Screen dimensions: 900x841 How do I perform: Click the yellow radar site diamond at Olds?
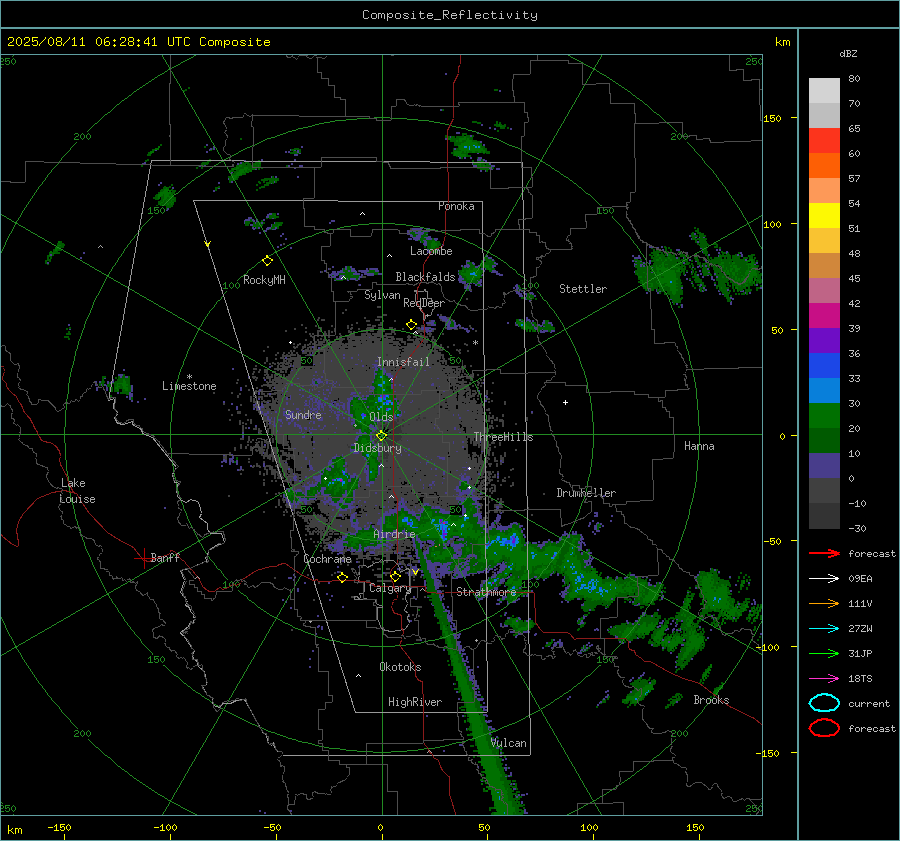click(381, 435)
